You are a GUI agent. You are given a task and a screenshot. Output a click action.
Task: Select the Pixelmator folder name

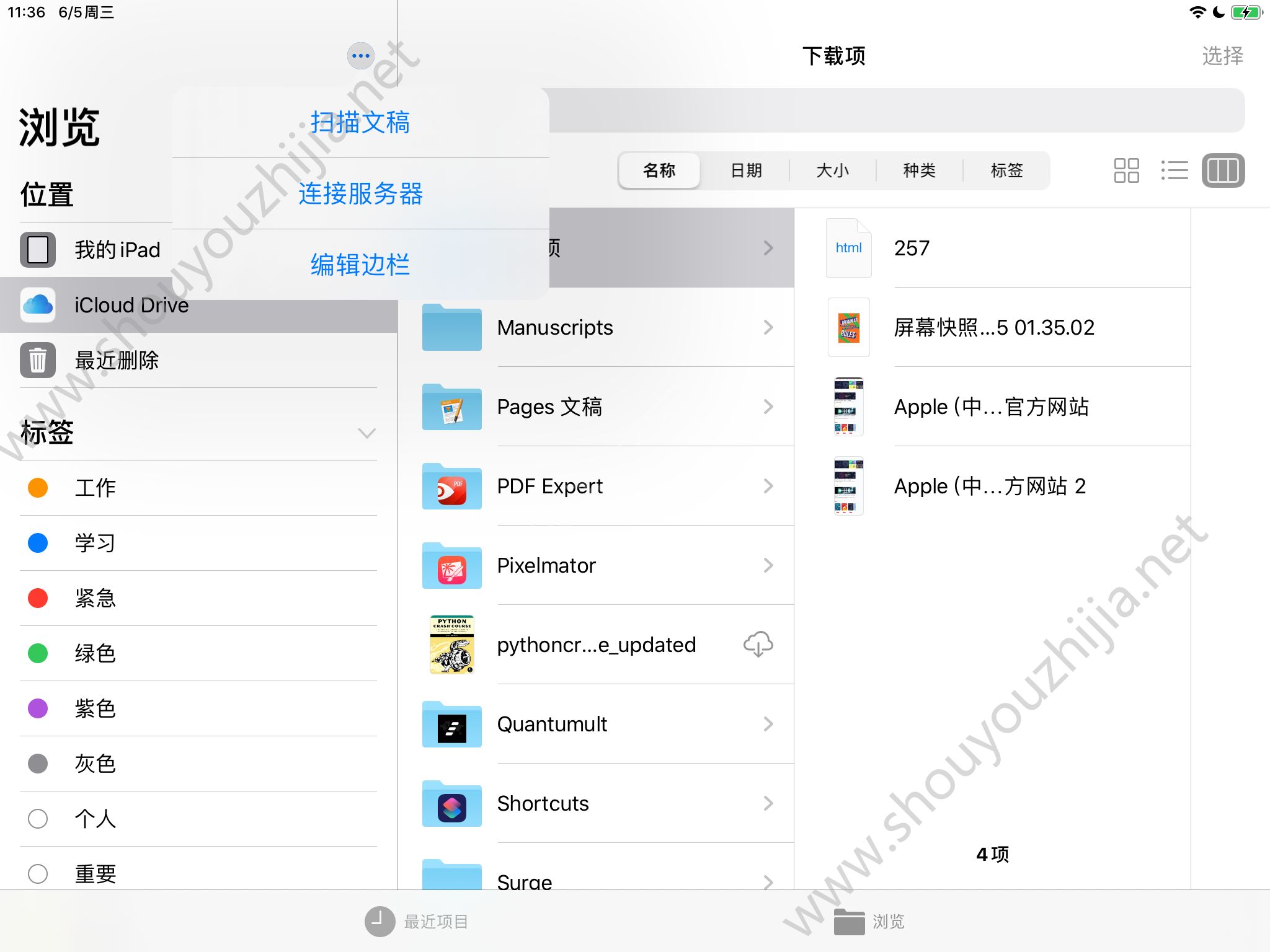546,565
